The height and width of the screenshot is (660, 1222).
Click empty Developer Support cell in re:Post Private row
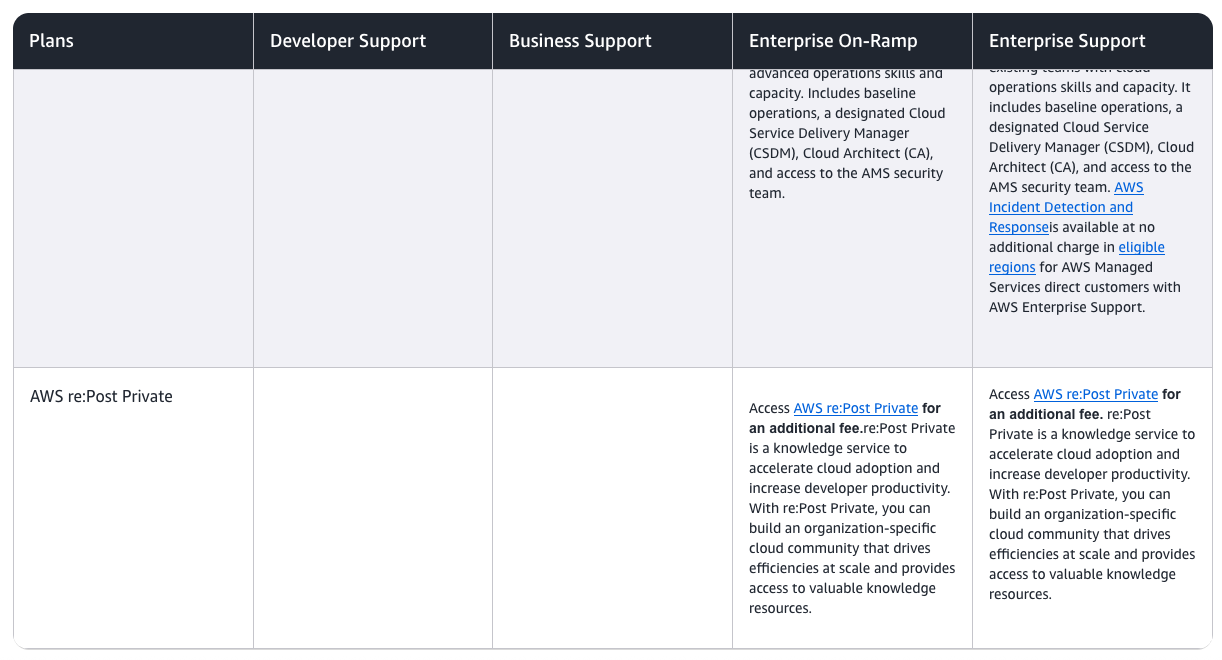pyautogui.click(x=372, y=507)
